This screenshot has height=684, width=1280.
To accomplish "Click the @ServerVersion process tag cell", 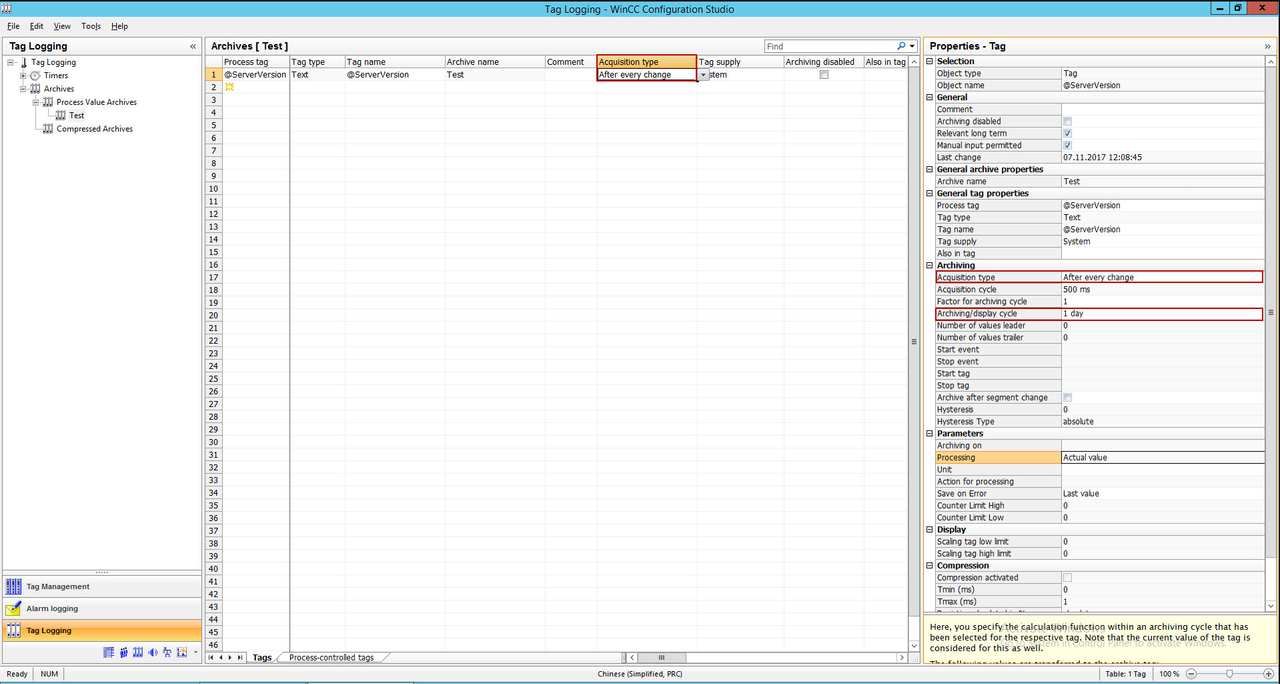I will (255, 75).
